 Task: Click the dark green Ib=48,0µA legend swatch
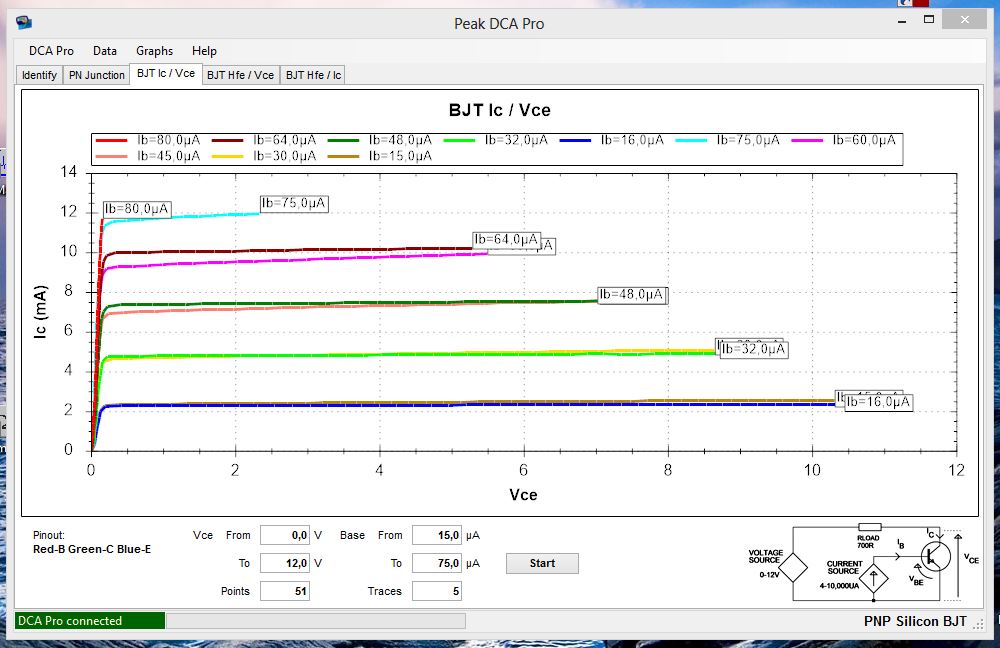point(344,140)
